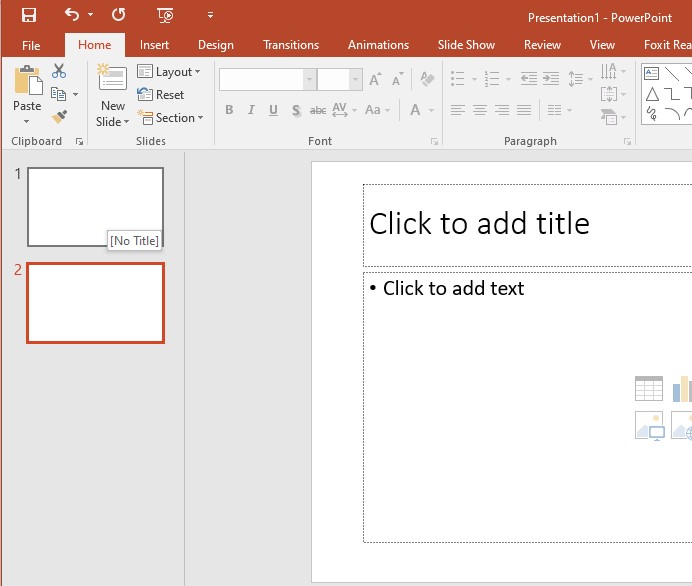Open Text Direction options
The width and height of the screenshot is (692, 586).
tap(613, 71)
